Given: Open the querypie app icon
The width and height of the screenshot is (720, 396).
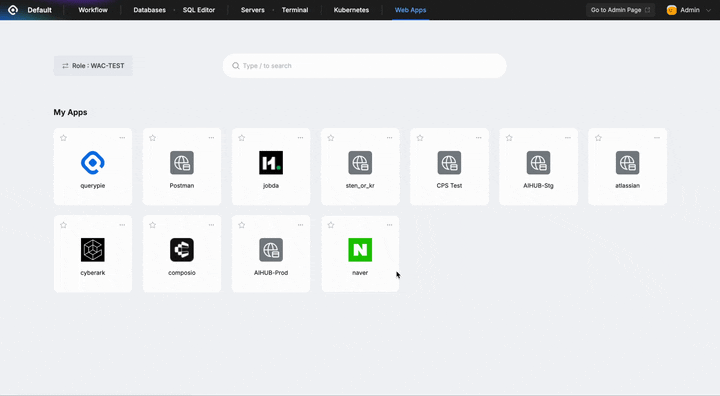Looking at the screenshot, I should coord(93,163).
